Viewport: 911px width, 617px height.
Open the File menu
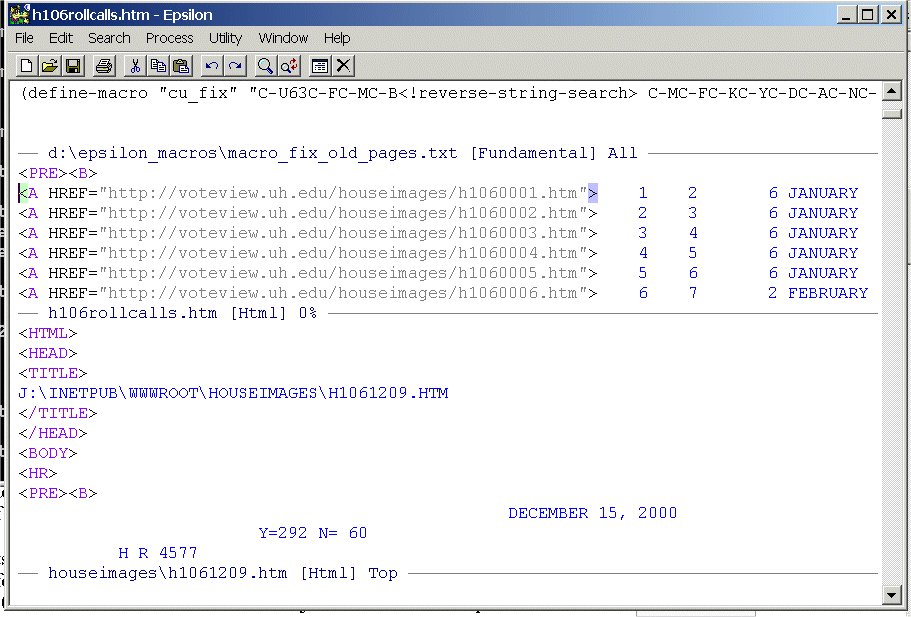click(x=24, y=38)
